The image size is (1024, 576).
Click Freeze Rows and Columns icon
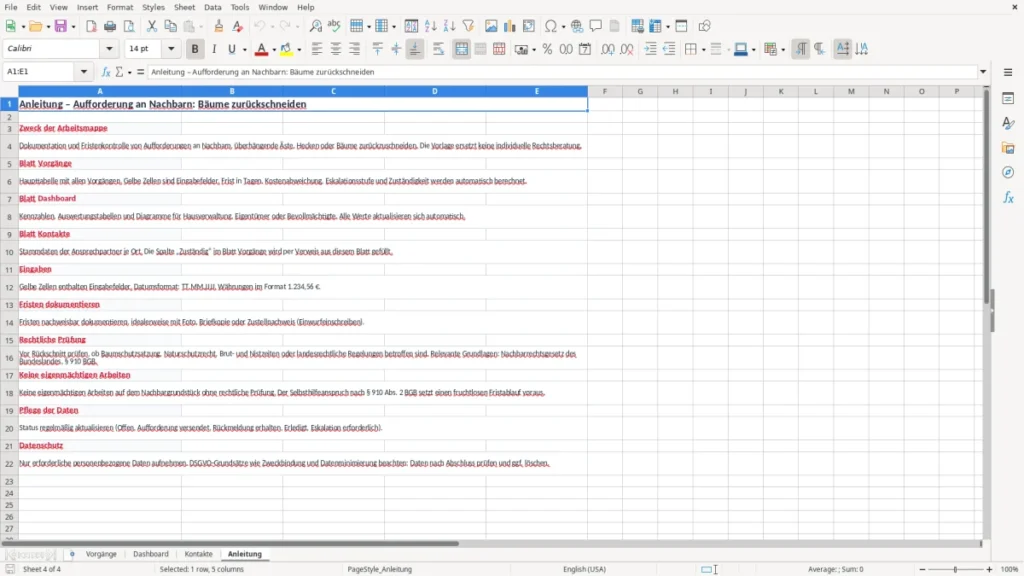click(x=656, y=26)
